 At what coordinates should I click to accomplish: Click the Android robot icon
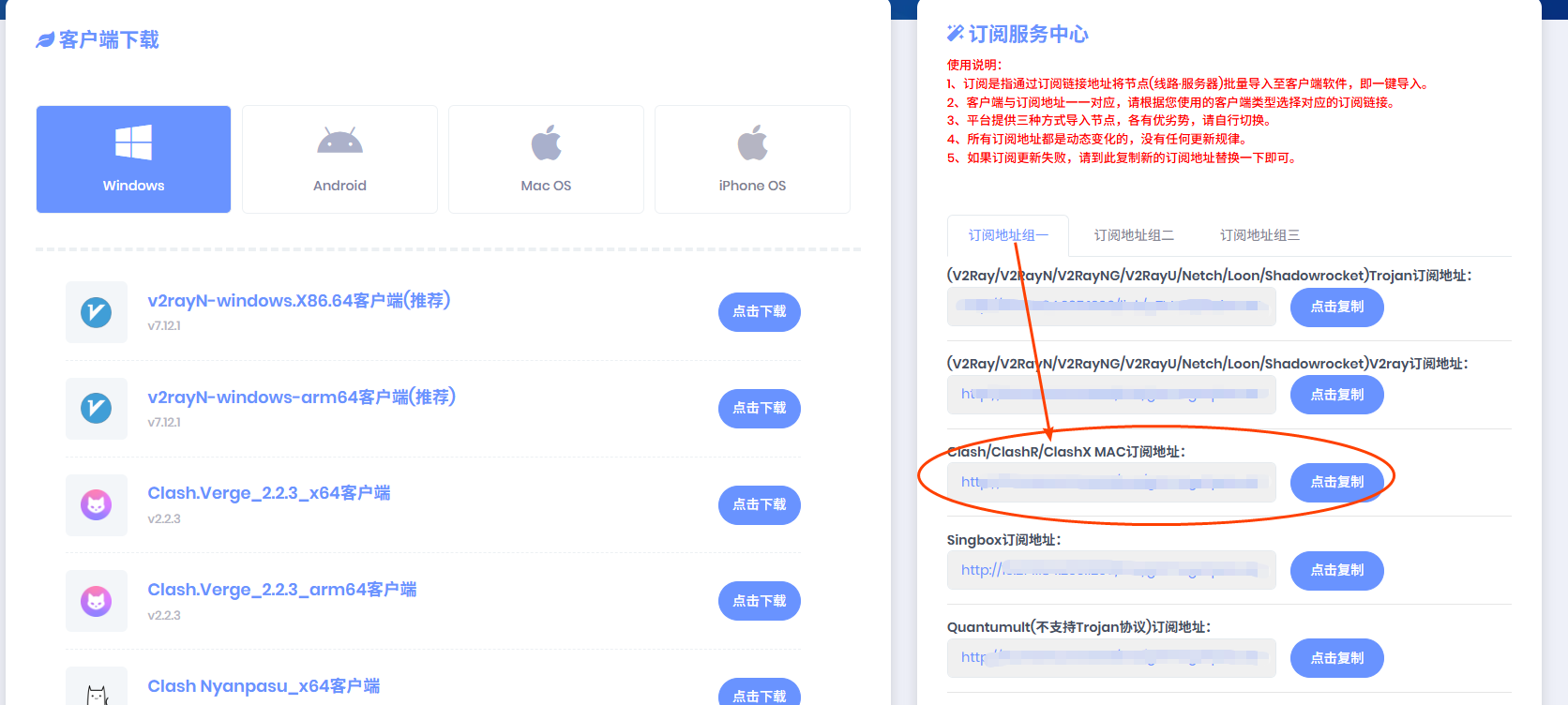click(x=339, y=141)
